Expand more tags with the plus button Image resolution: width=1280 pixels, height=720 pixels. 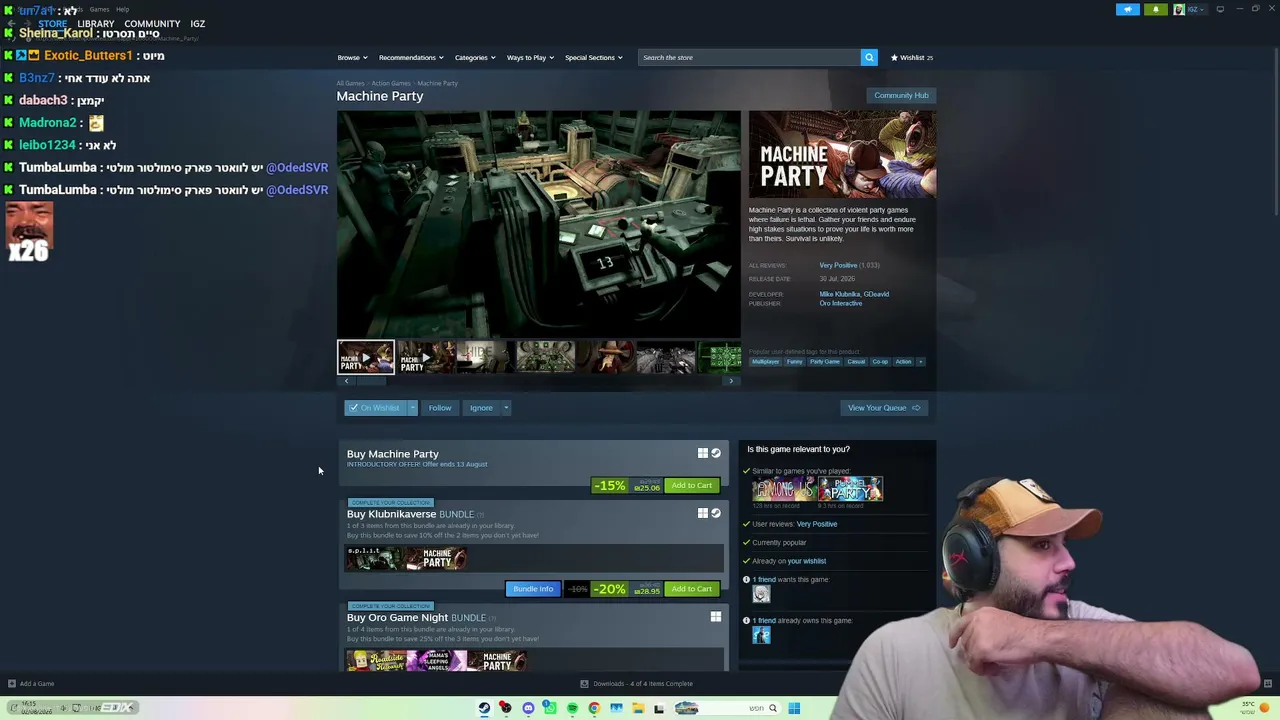click(921, 362)
